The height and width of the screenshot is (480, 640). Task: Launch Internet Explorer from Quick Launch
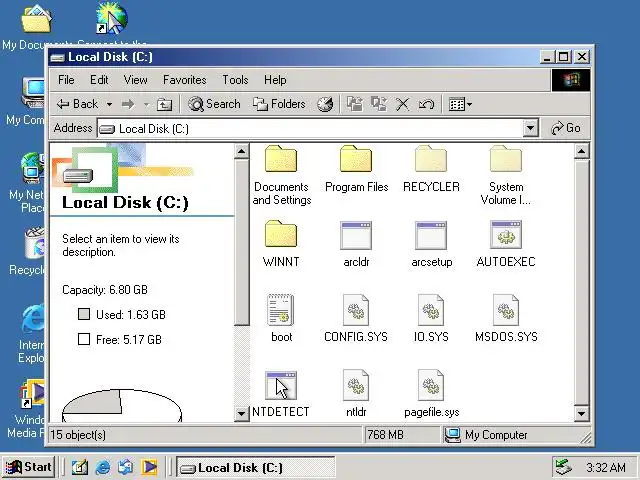[x=102, y=467]
